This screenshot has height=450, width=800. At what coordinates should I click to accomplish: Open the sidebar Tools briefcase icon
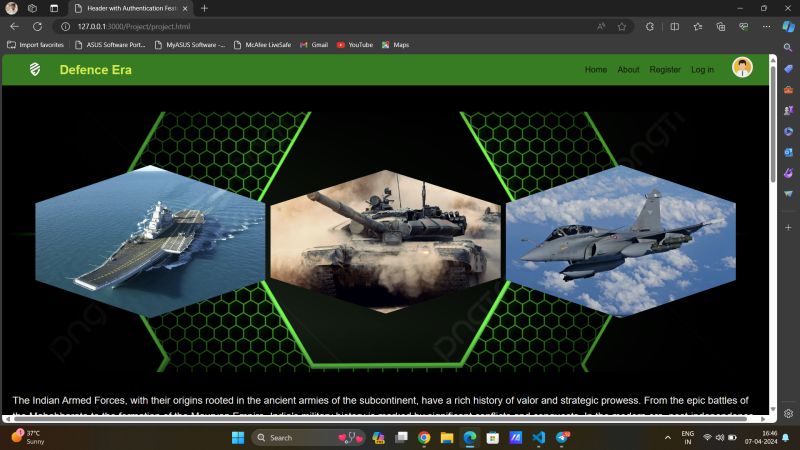click(788, 90)
